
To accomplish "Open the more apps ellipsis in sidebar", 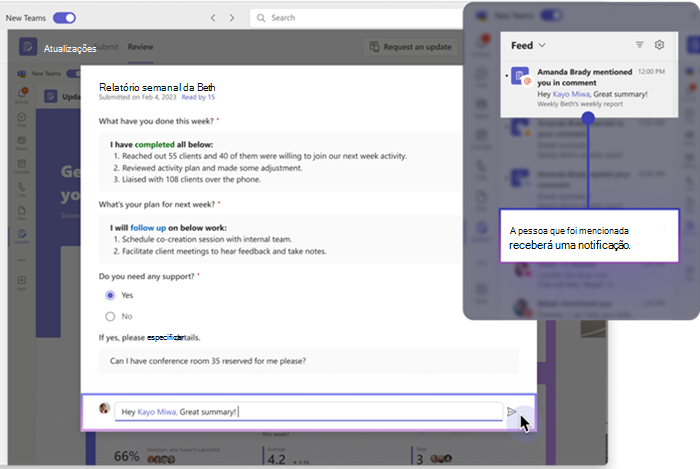I will [x=22, y=260].
